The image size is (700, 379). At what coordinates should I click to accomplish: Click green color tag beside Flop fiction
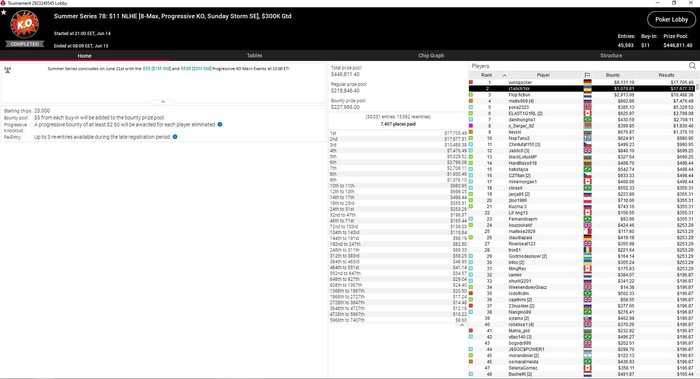471,95
